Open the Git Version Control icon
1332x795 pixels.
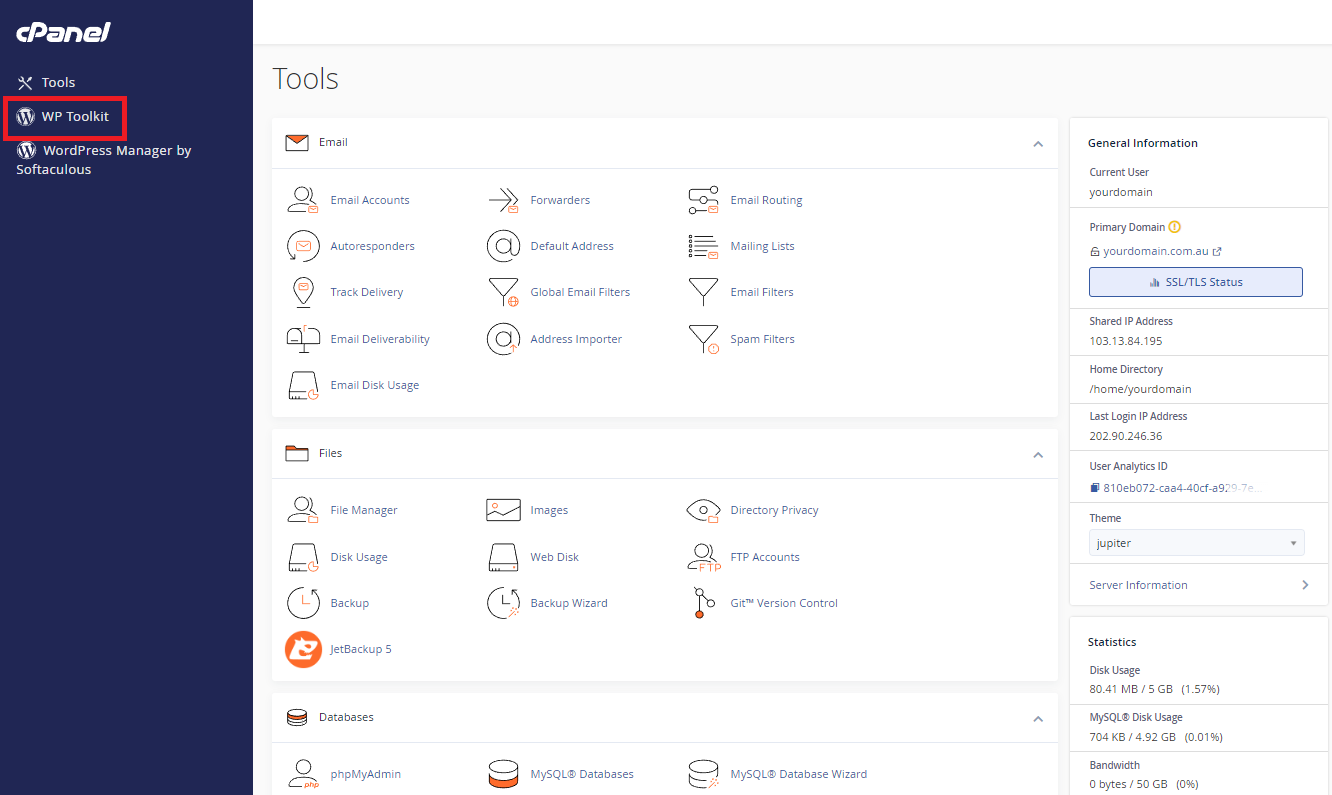(x=703, y=603)
